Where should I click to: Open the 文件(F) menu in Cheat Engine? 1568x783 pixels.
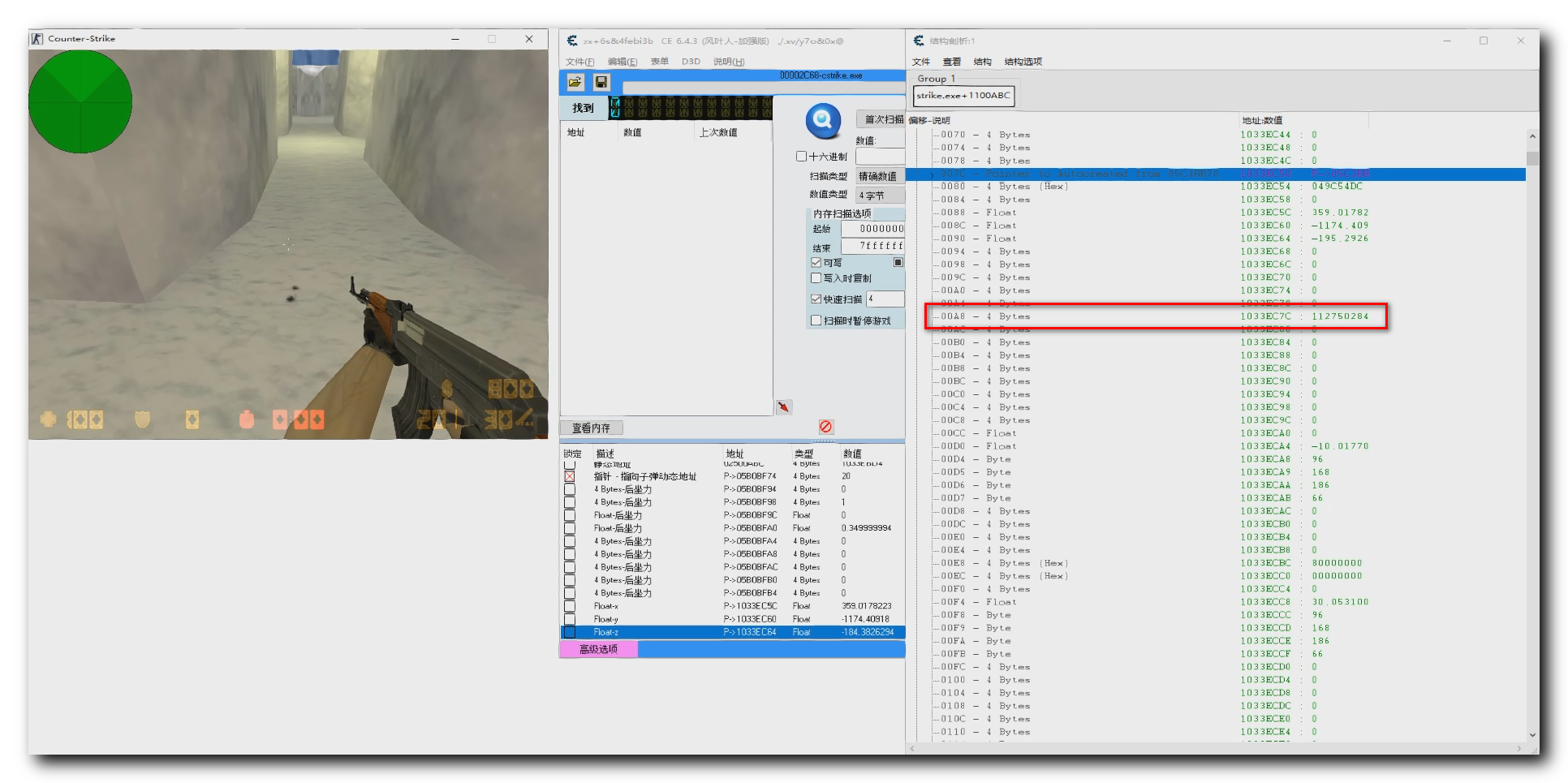click(579, 62)
